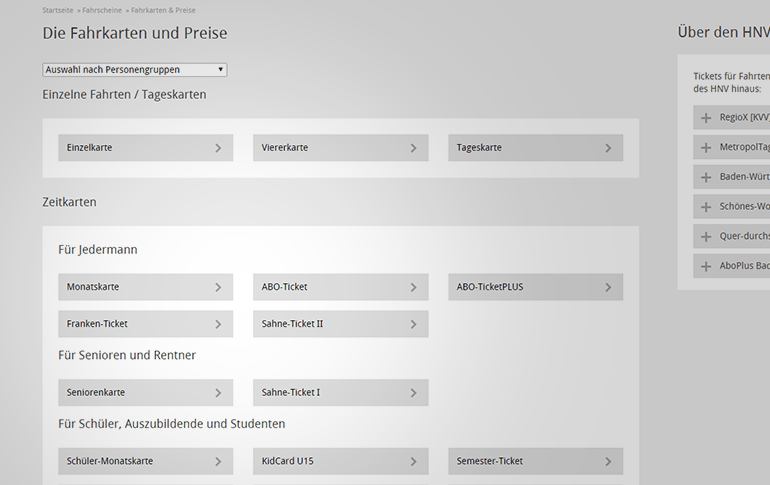Expand the Baden-Württ entry

coord(732,177)
